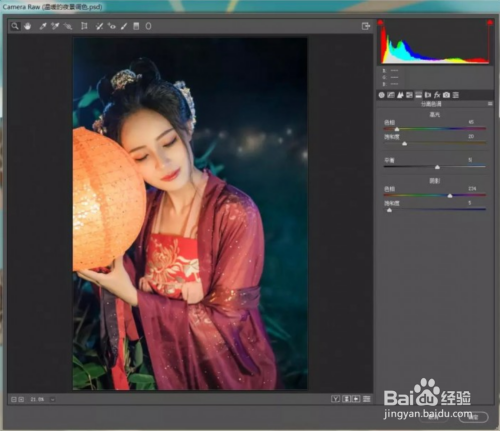Pick the Adjustment Brush tool
This screenshot has height=431, width=500.
pyautogui.click(x=124, y=26)
